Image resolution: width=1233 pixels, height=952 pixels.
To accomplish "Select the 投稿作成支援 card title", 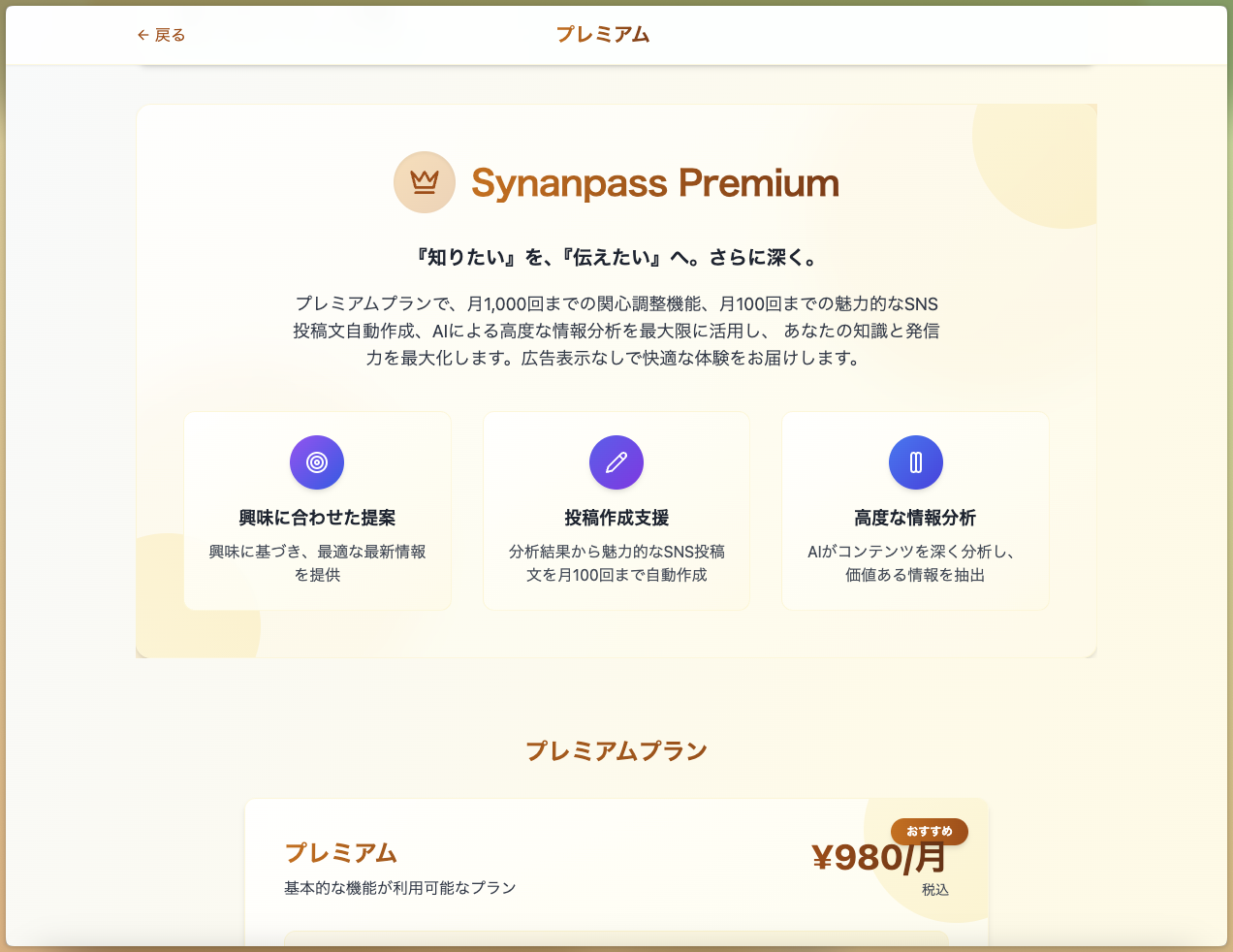I will click(616, 518).
